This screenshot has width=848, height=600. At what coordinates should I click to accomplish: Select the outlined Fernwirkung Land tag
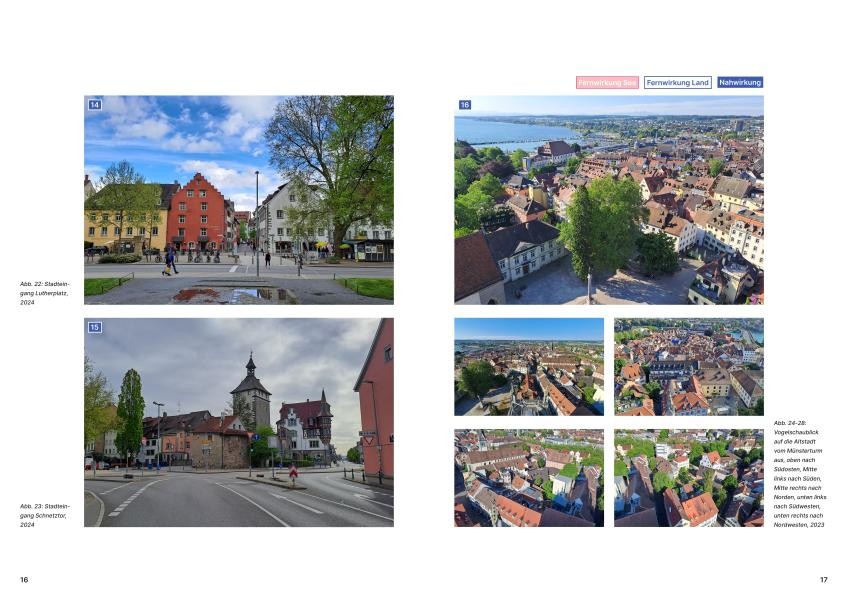[677, 83]
